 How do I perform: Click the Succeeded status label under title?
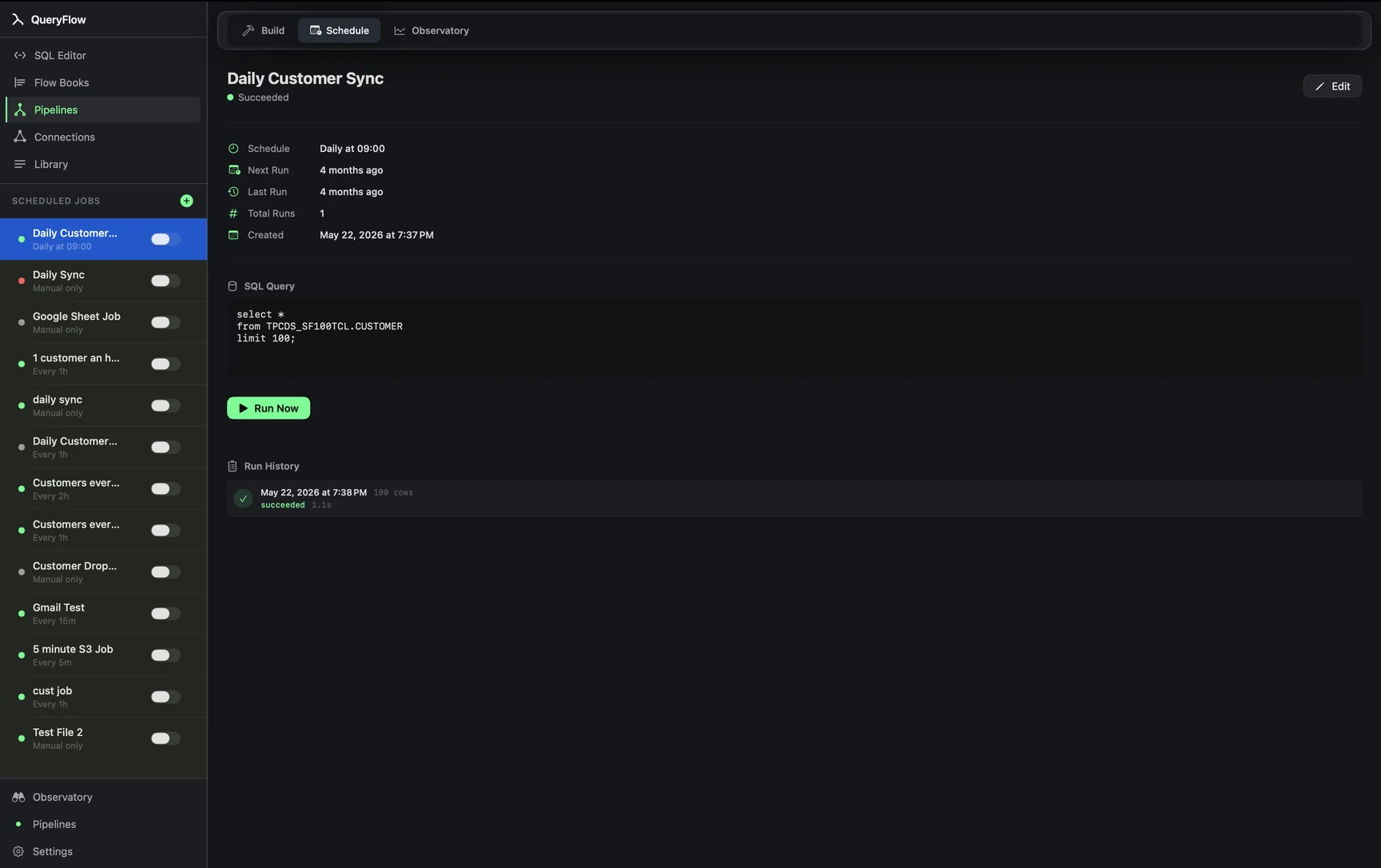(263, 98)
